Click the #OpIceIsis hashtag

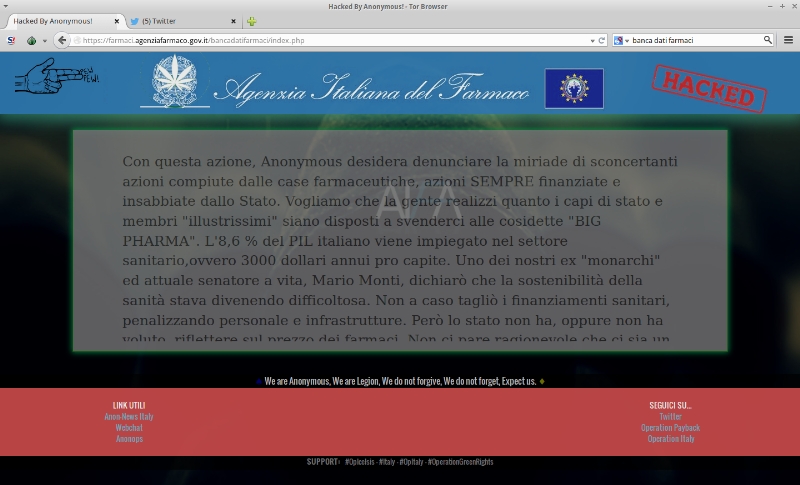pyautogui.click(x=360, y=462)
